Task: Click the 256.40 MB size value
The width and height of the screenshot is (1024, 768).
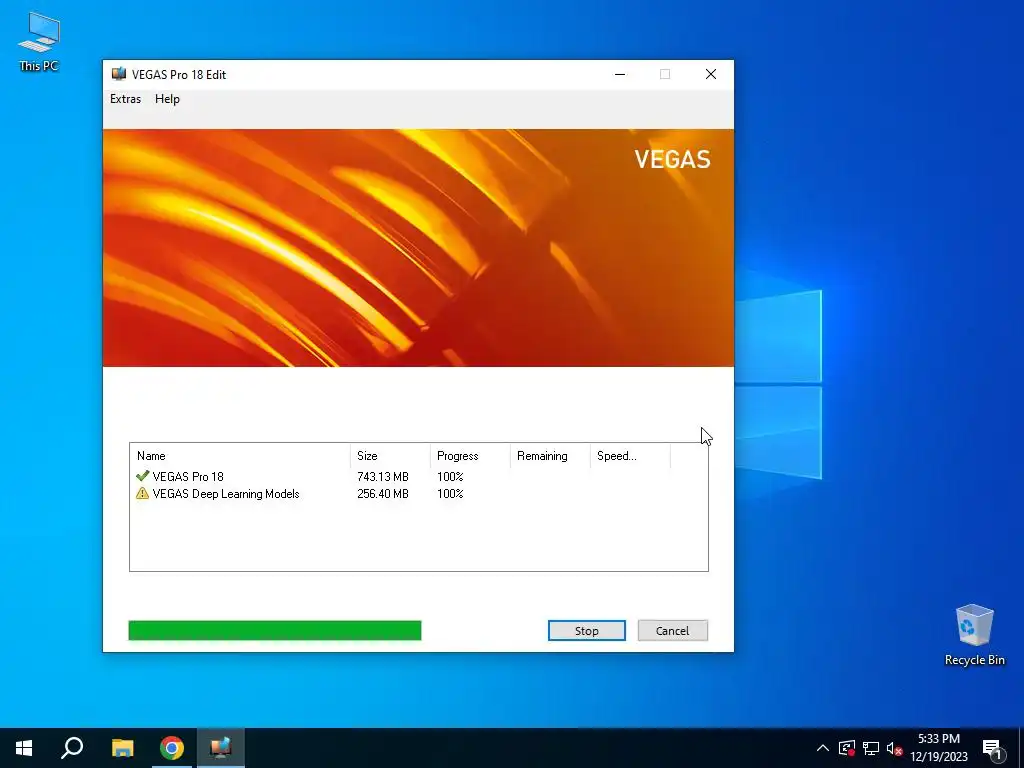Action: click(383, 494)
